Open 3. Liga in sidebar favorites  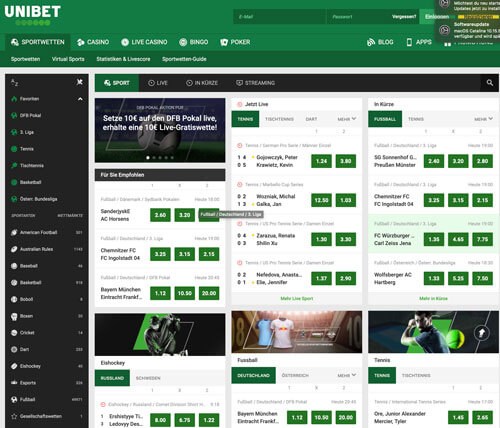[27, 132]
